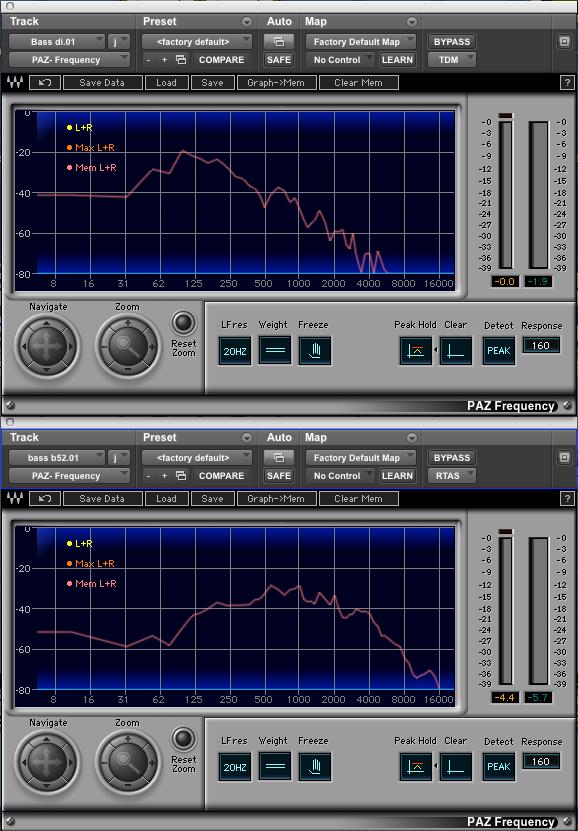Click preset copy icon in bass b52.01 window

[x=181, y=476]
